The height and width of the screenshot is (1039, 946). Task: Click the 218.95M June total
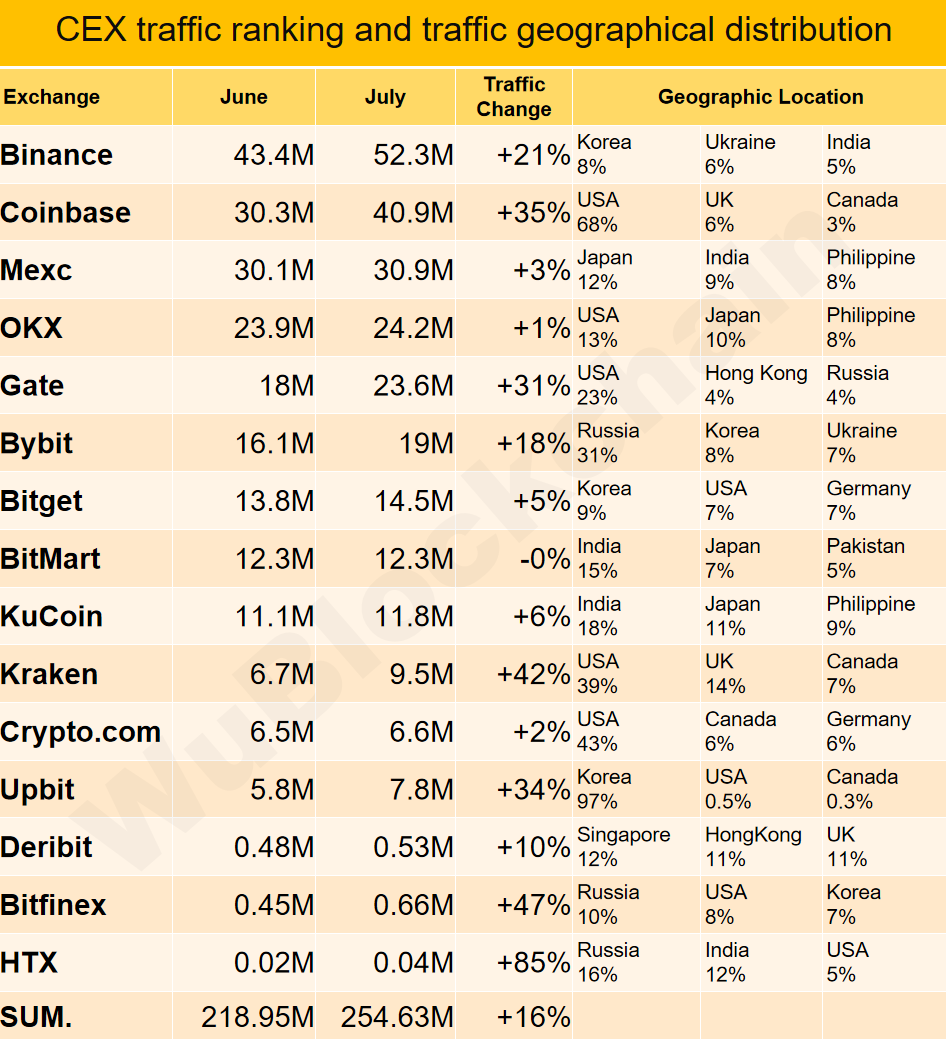tap(257, 1018)
